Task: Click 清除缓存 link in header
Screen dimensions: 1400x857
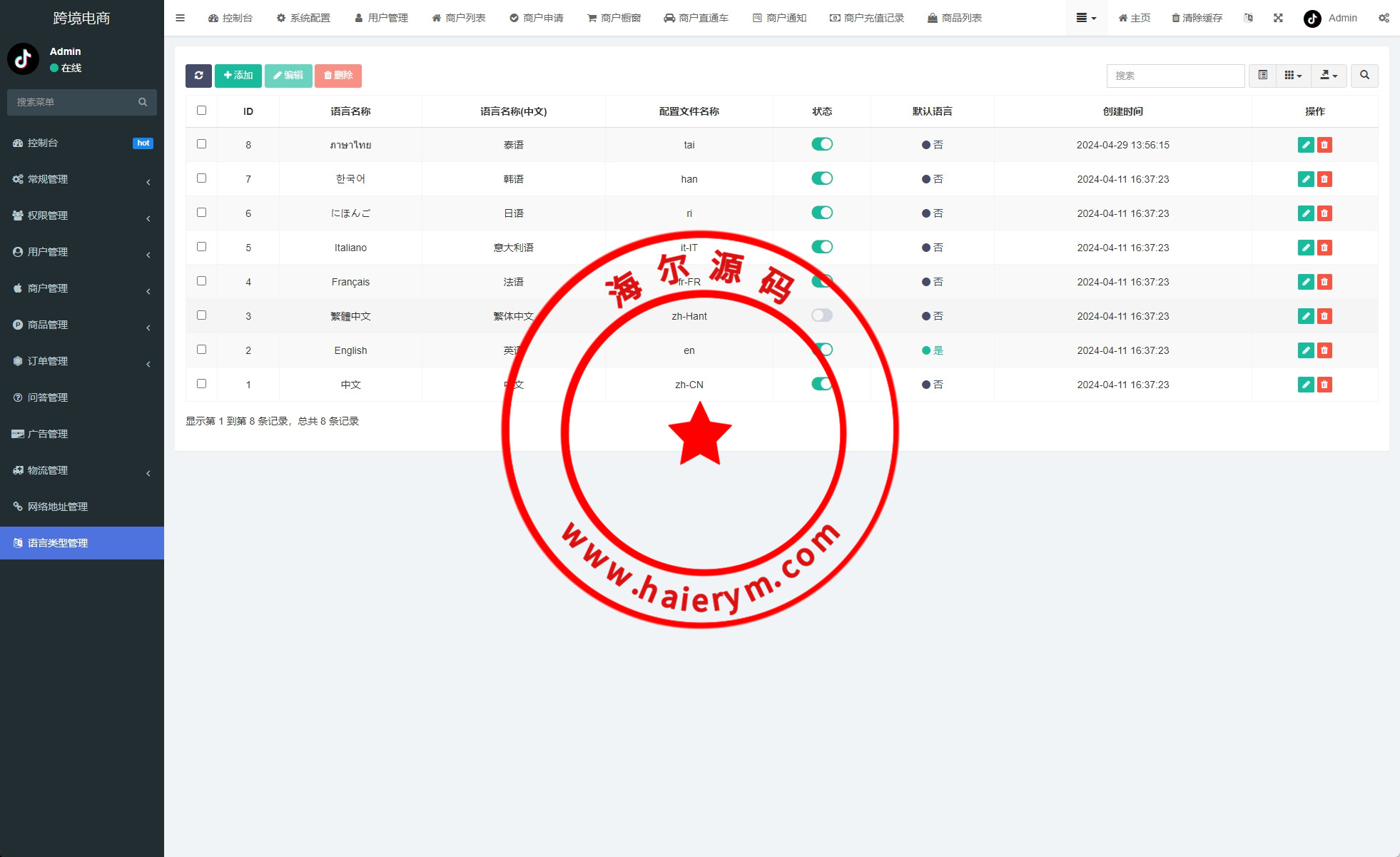Action: tap(1197, 18)
